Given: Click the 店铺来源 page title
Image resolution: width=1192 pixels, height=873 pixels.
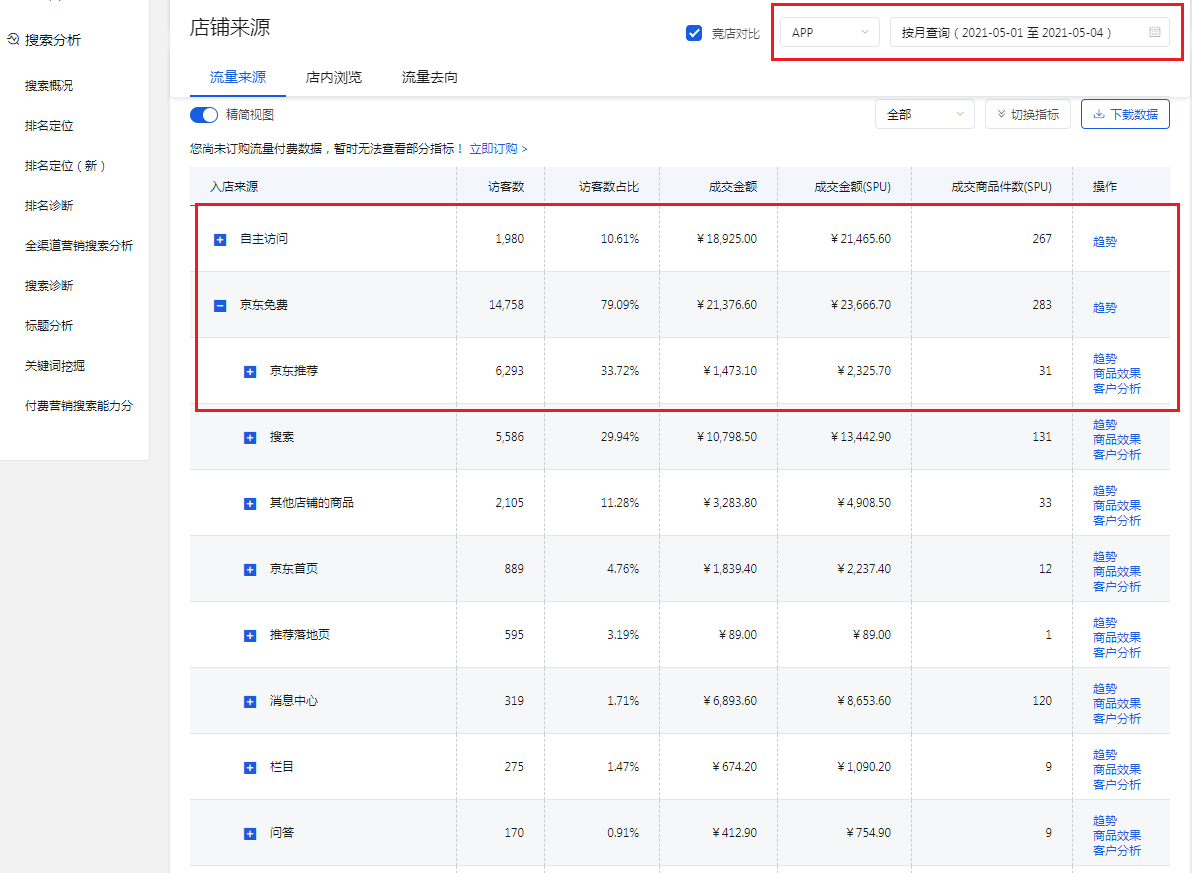Looking at the screenshot, I should click(230, 27).
